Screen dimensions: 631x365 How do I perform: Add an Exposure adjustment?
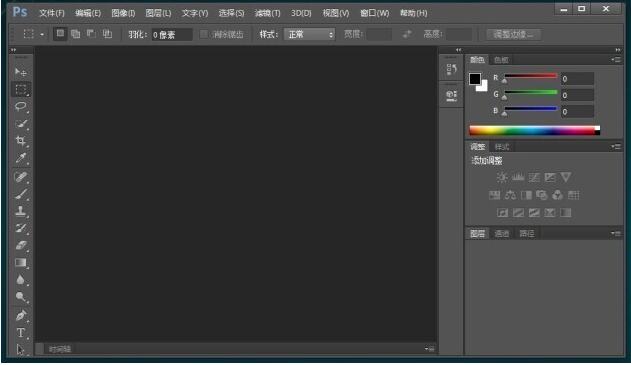click(x=550, y=177)
